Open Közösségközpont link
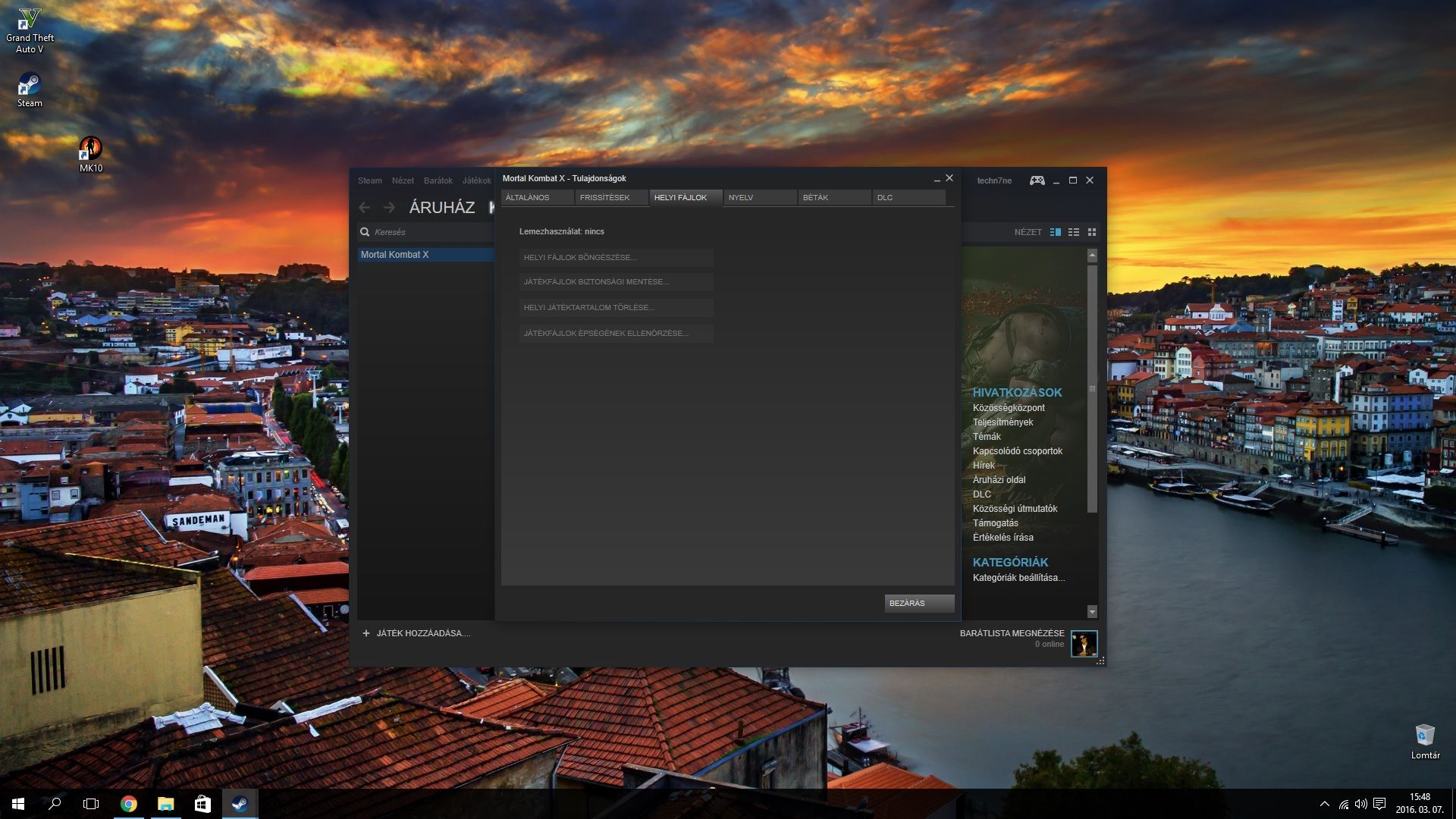This screenshot has width=1456, height=819. coord(1009,408)
